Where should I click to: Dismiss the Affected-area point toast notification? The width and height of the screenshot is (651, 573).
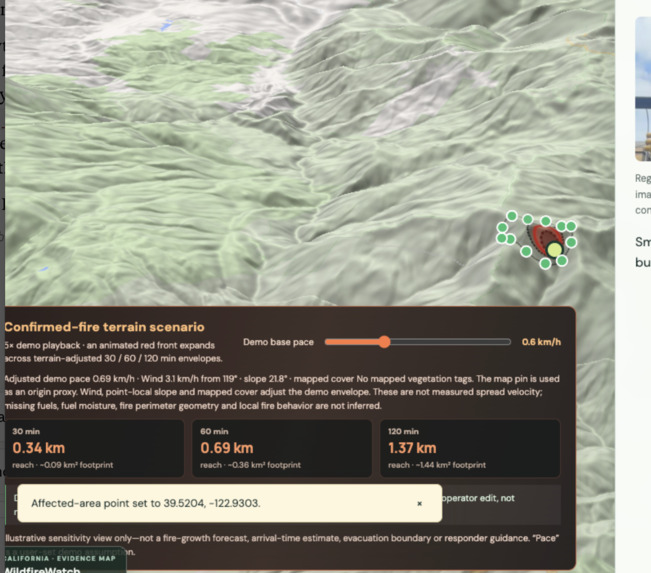419,503
